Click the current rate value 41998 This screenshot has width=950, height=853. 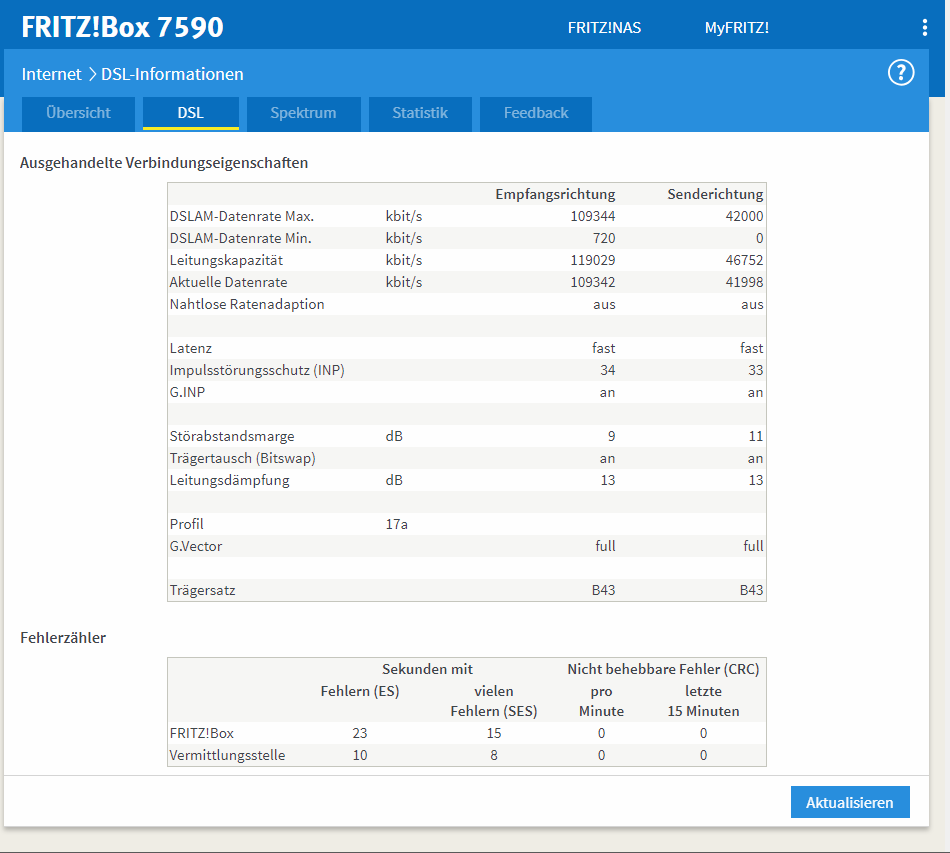(744, 282)
